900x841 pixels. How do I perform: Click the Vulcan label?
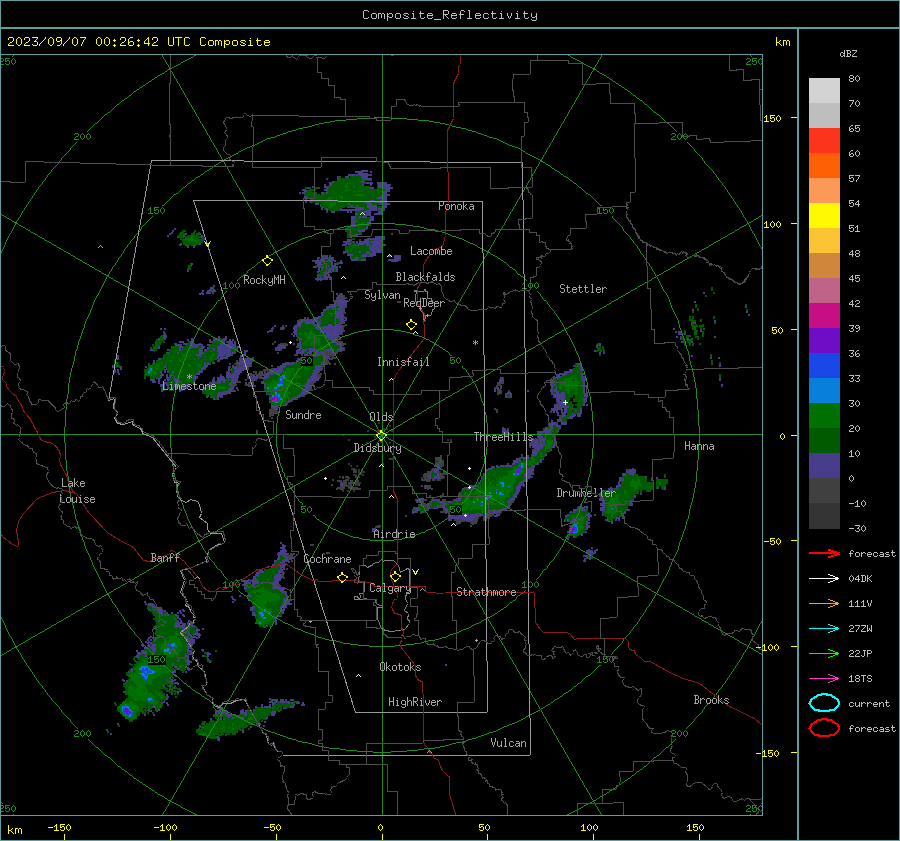[x=508, y=743]
